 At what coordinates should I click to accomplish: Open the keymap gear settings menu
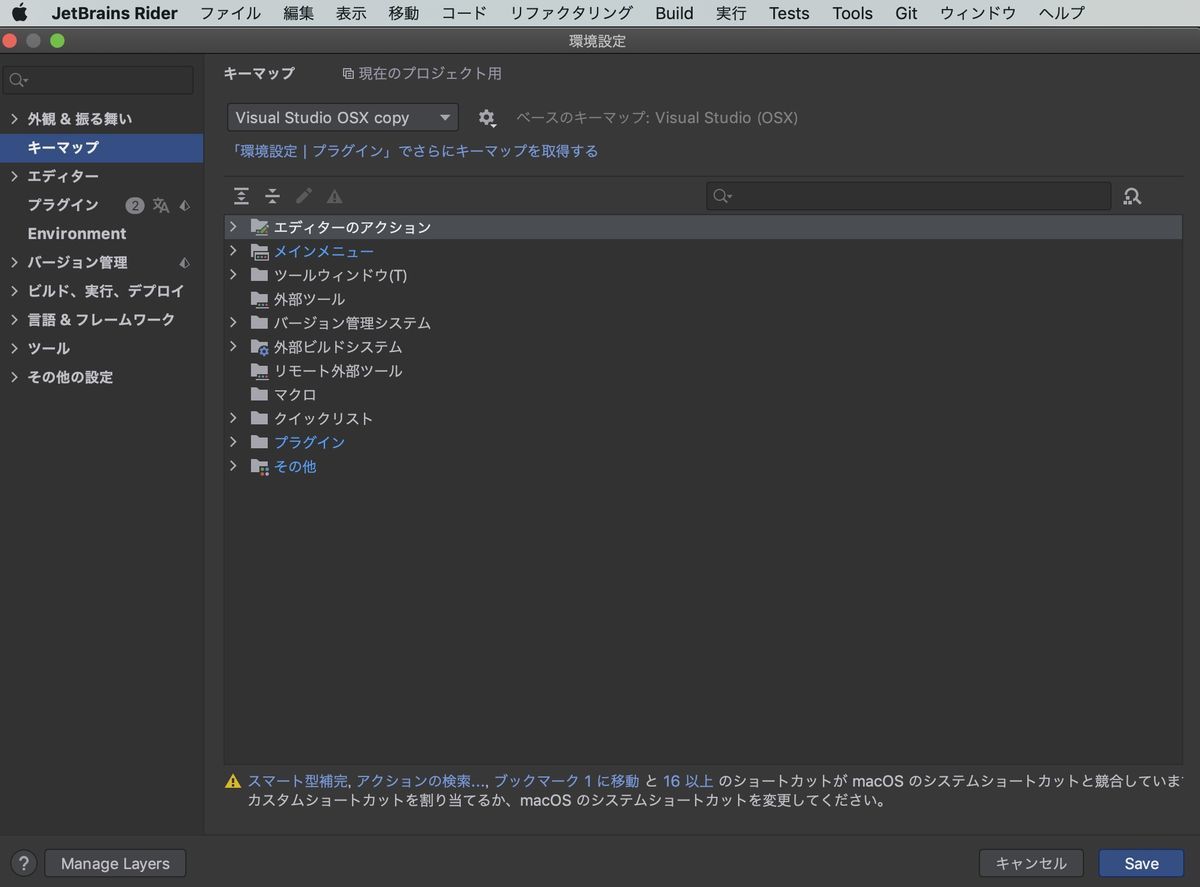click(487, 117)
